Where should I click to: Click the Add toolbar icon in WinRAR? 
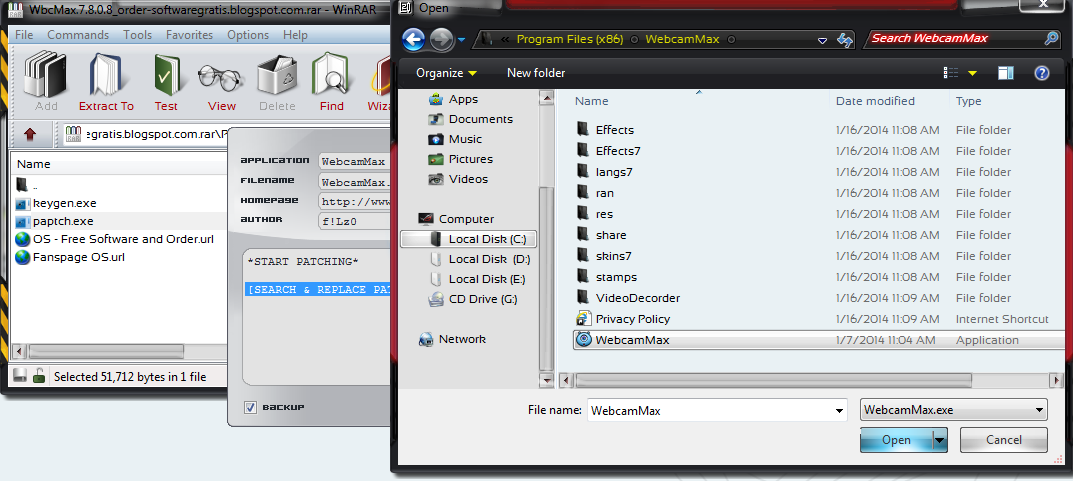46,83
